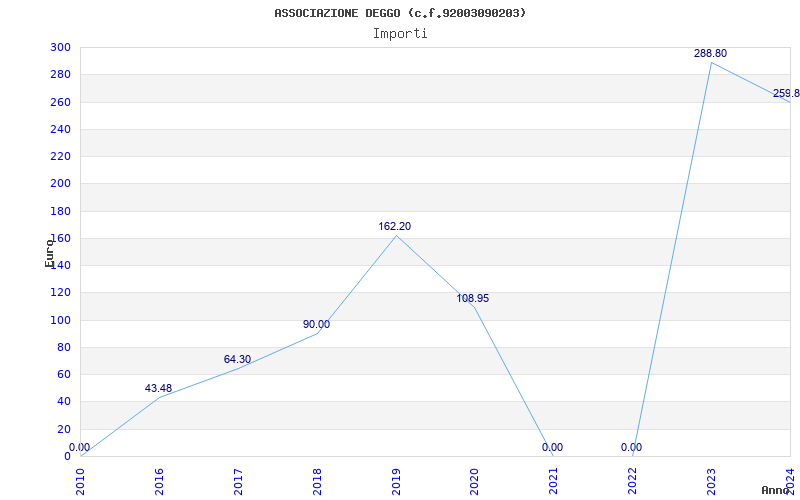Click the y-axis value 260
The width and height of the screenshot is (800, 500).
pyautogui.click(x=60, y=102)
